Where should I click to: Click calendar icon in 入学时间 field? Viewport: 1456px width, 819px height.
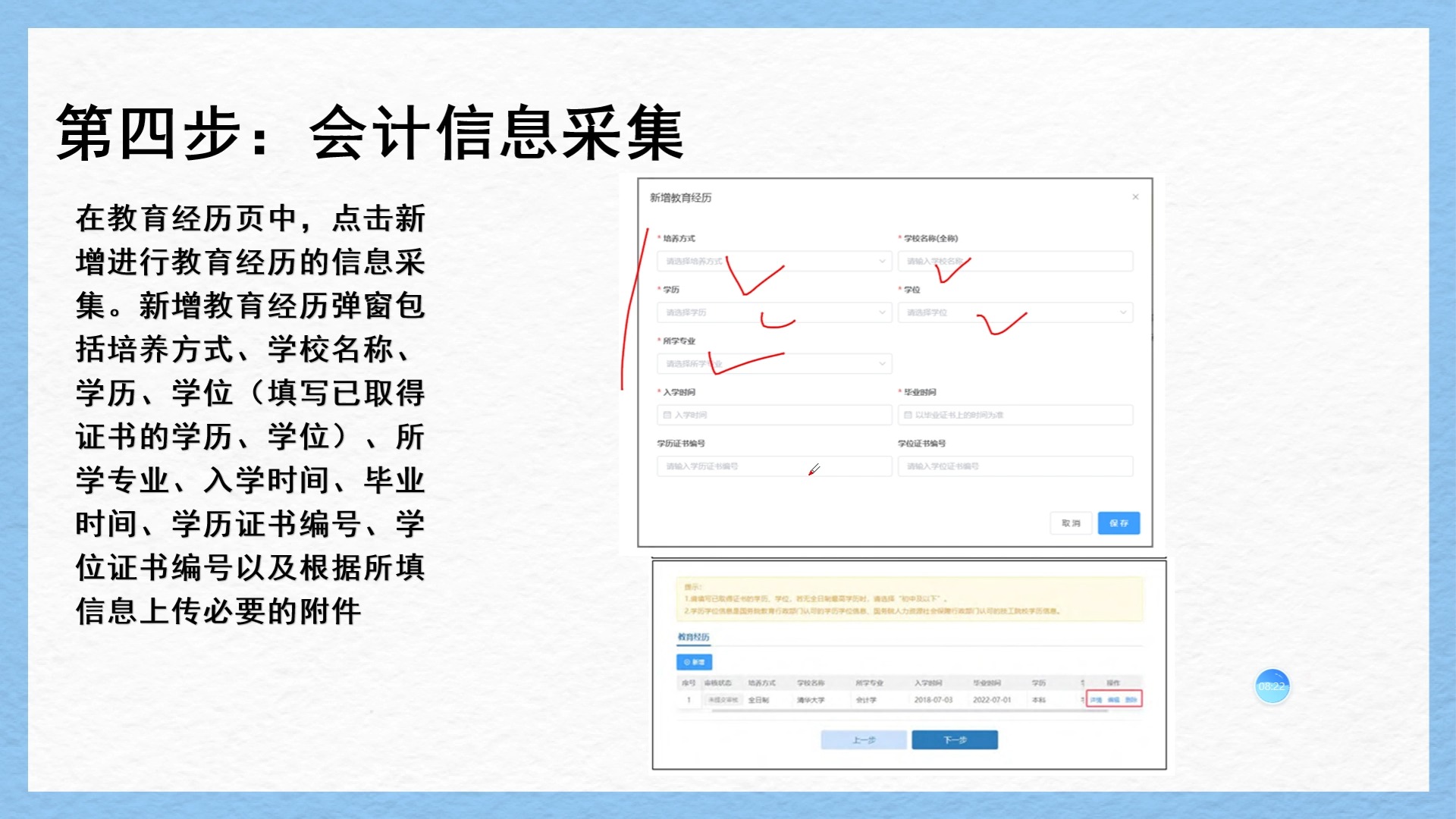667,415
